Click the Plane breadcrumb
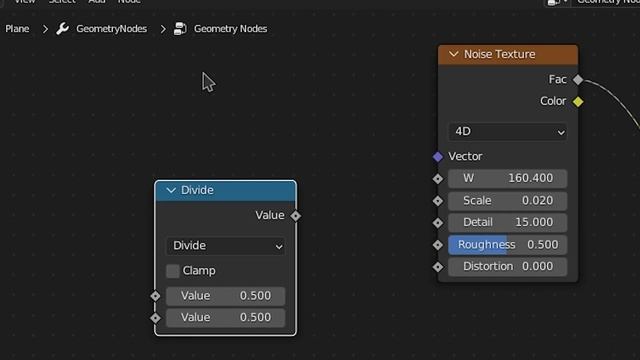Screen dimensions: 640x360 17,29
